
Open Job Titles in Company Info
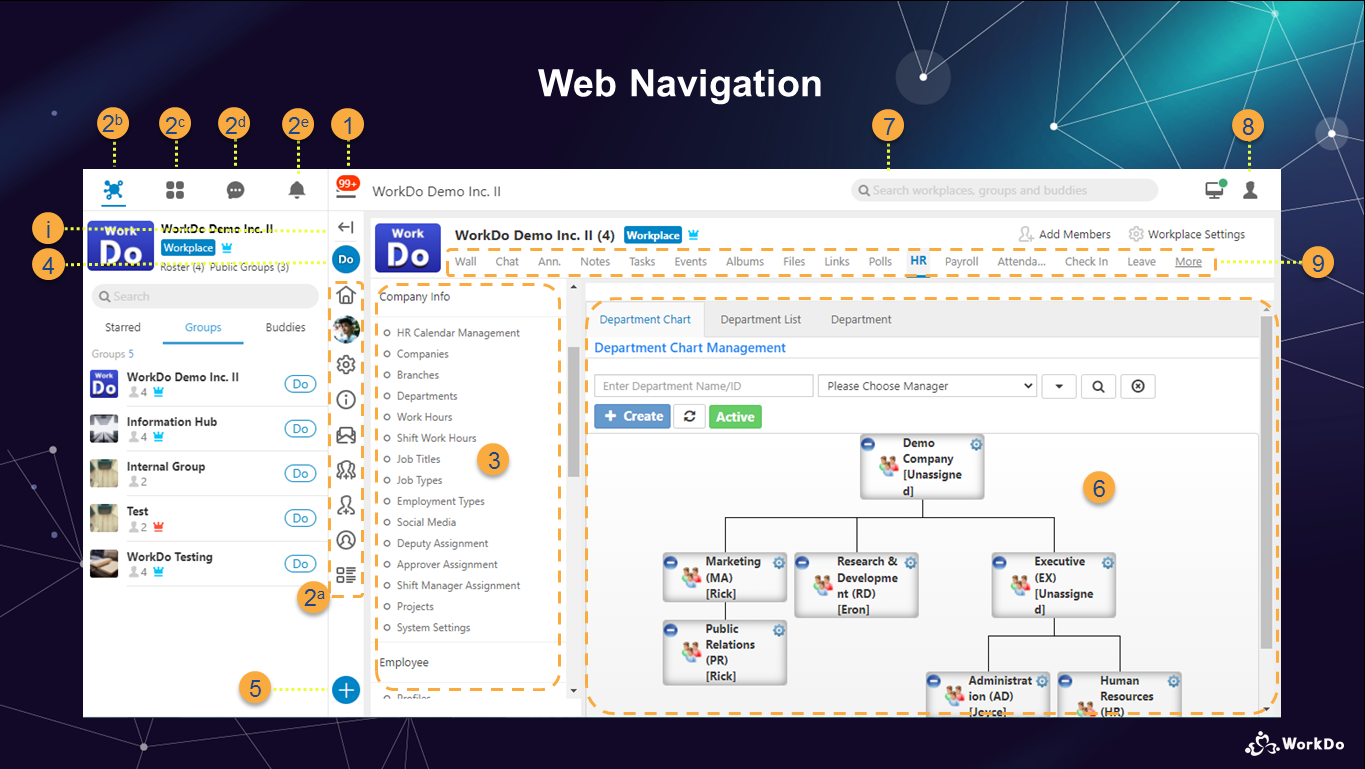coord(418,459)
